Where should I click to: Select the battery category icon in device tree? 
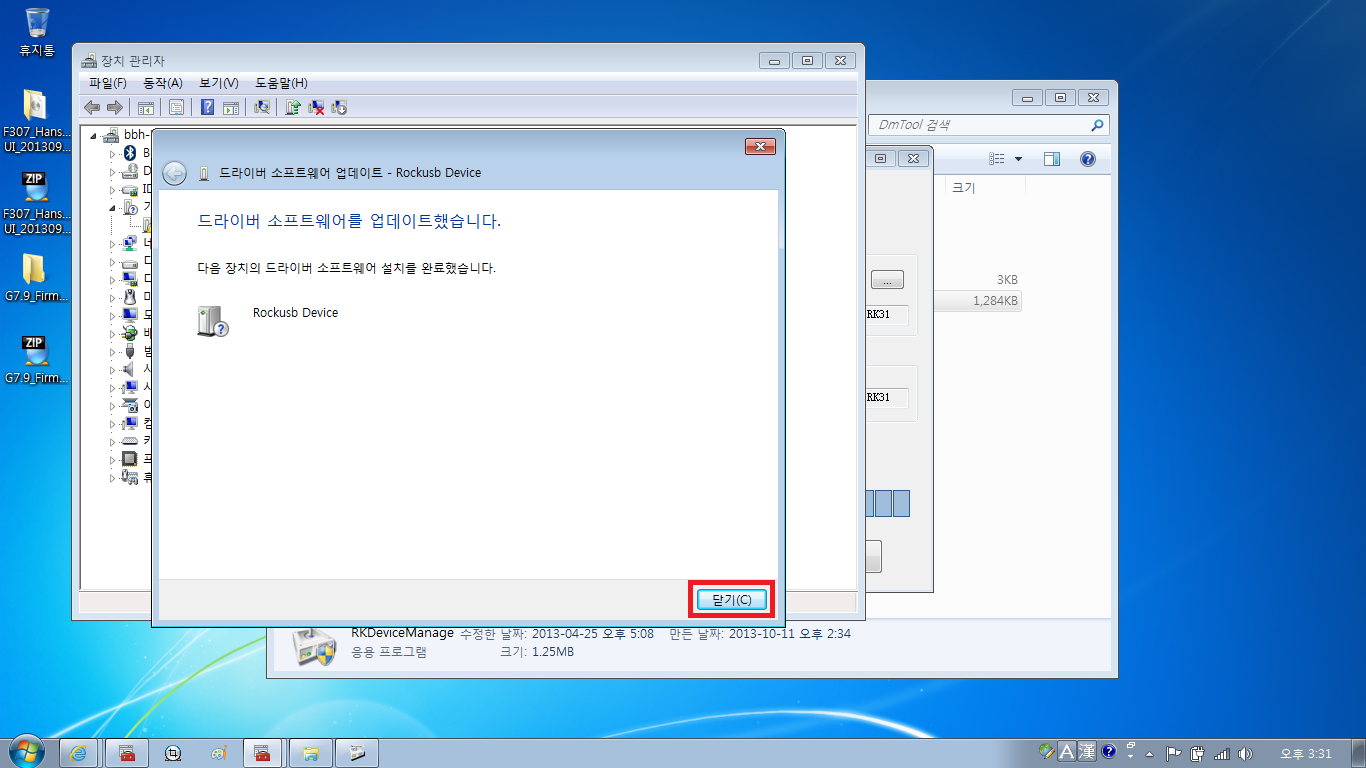pos(129,333)
